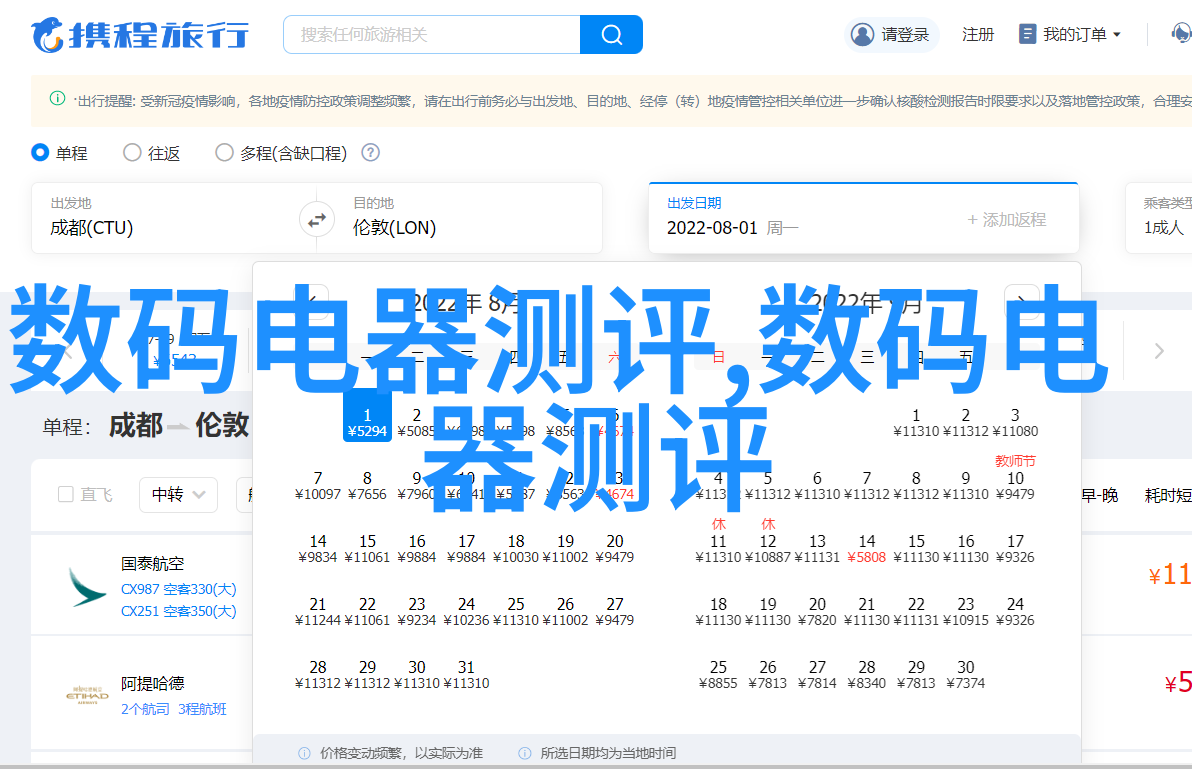The width and height of the screenshot is (1192, 769).
Task: Sort flights by 早-晚 departure time
Action: click(x=1100, y=495)
